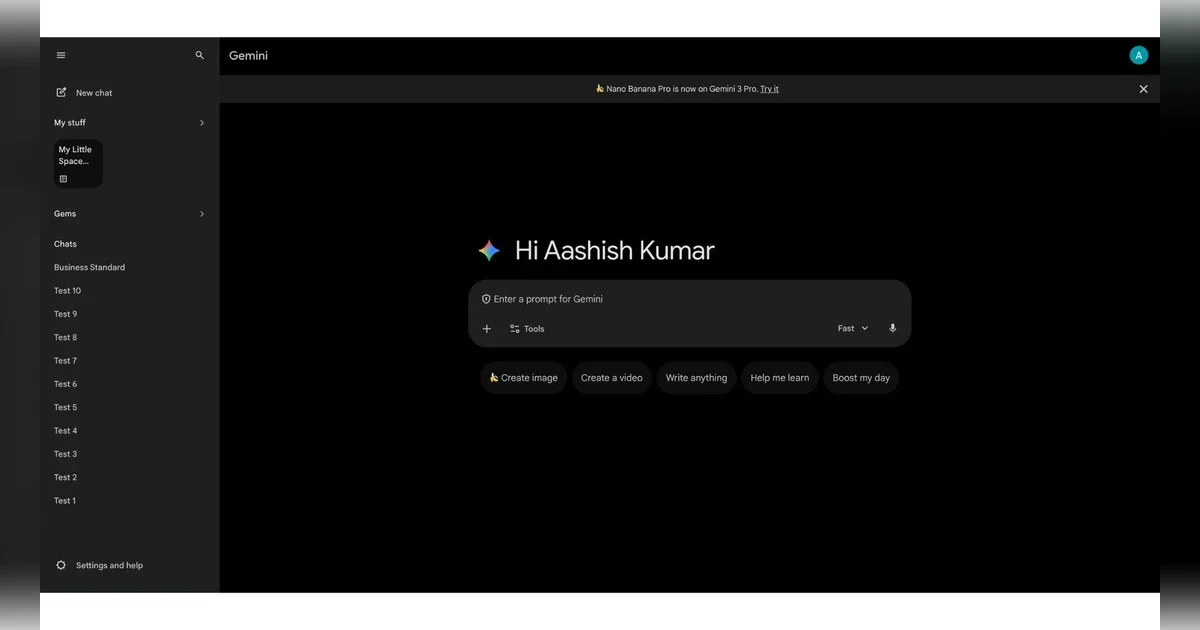Screen dimensions: 1200x630
Task: Open the New chat icon
Action: coord(61,92)
